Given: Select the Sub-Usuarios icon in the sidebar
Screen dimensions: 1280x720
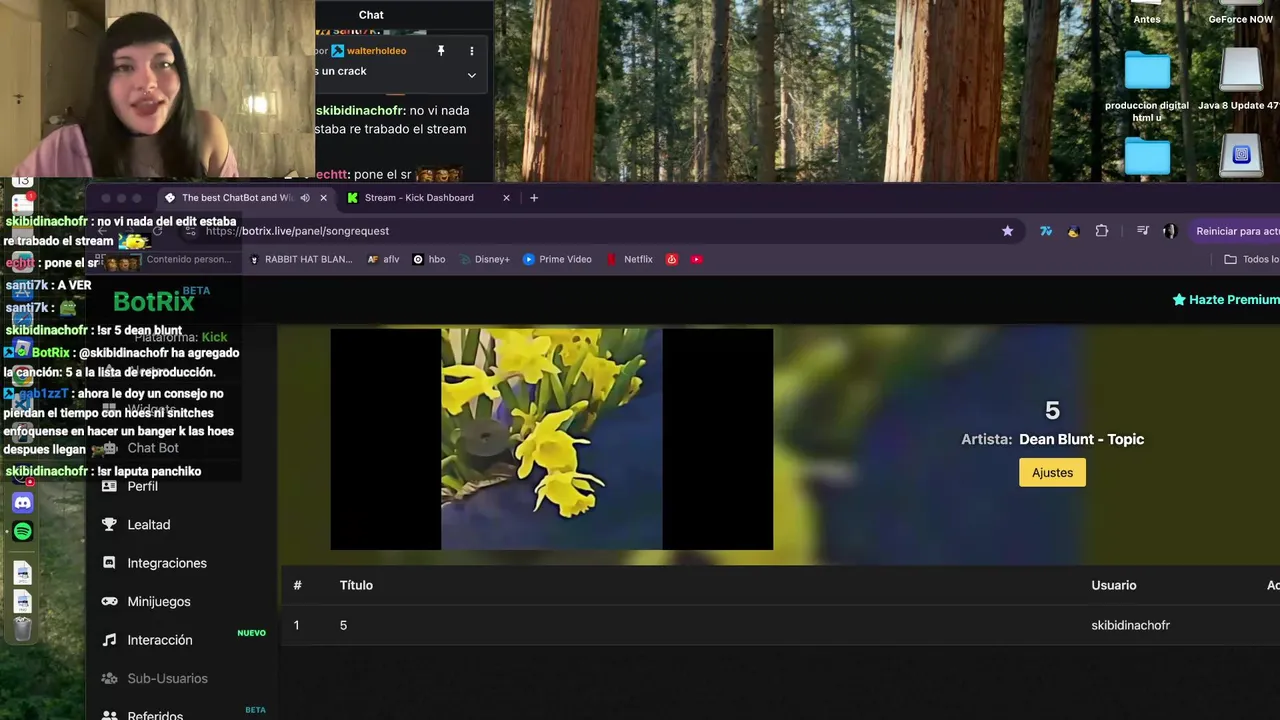Looking at the screenshot, I should point(109,678).
